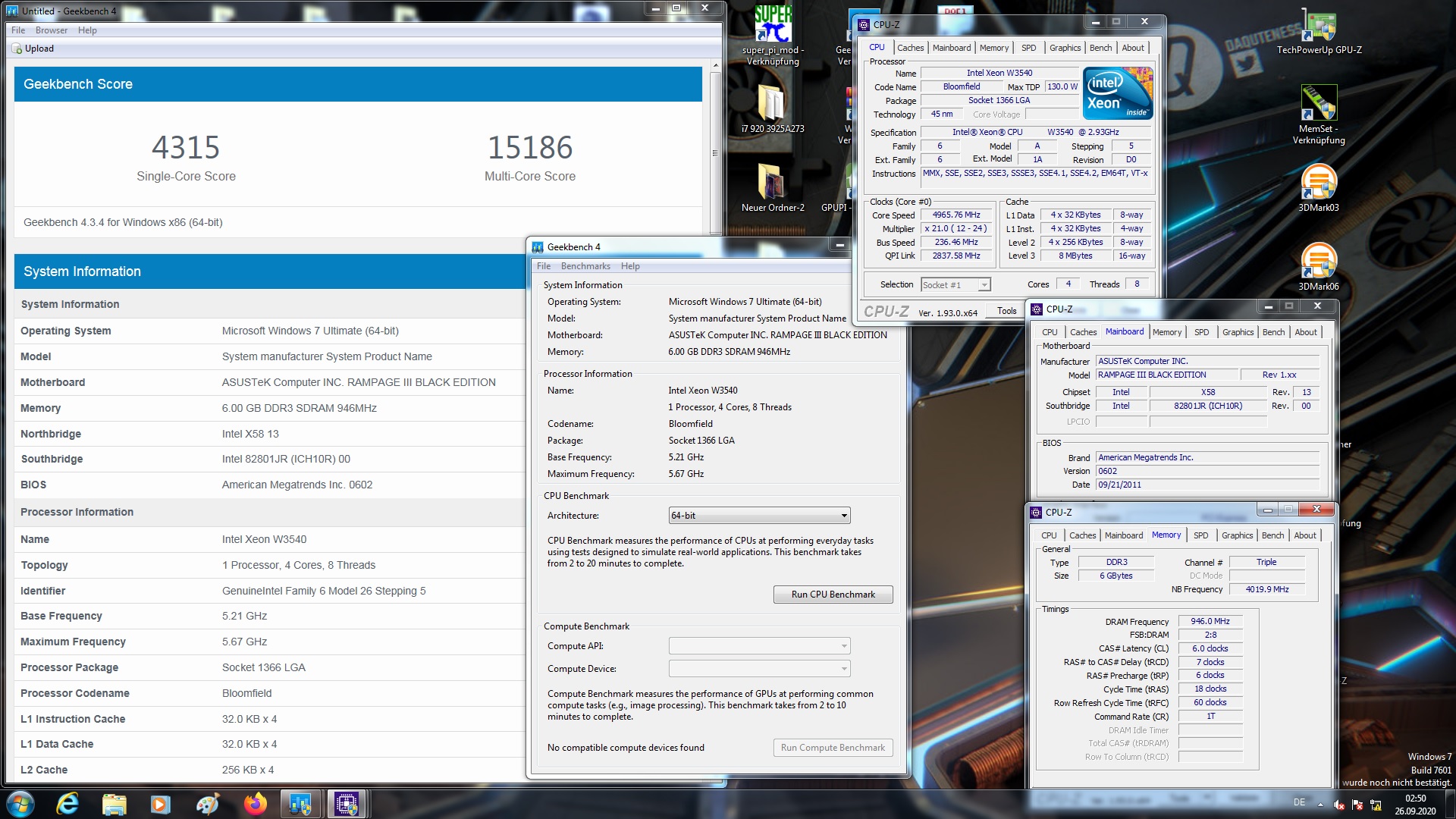1456x819 pixels.
Task: Click the Intel Xeon logo in CPU-Z
Action: coord(1118,93)
